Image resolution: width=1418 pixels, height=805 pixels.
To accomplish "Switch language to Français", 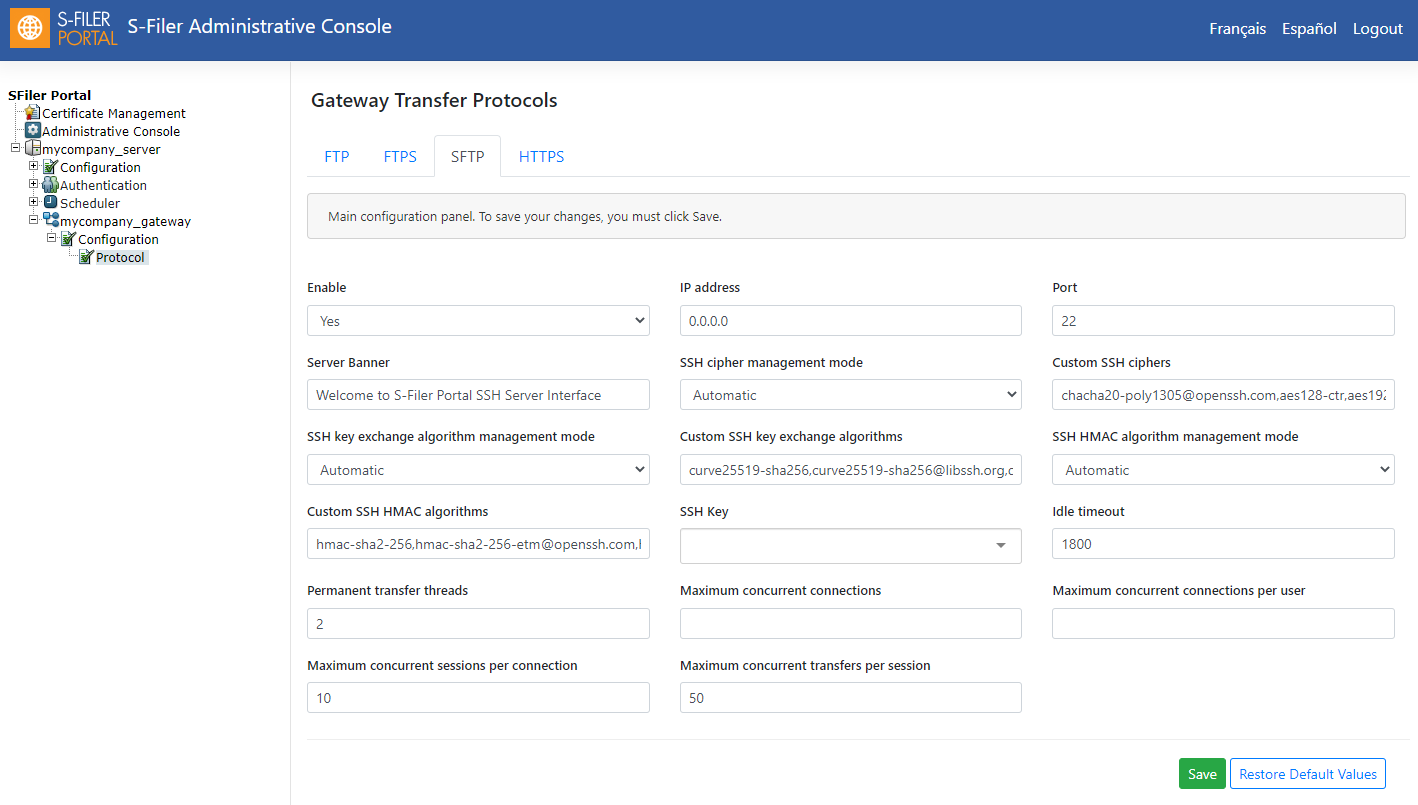I will (x=1237, y=29).
